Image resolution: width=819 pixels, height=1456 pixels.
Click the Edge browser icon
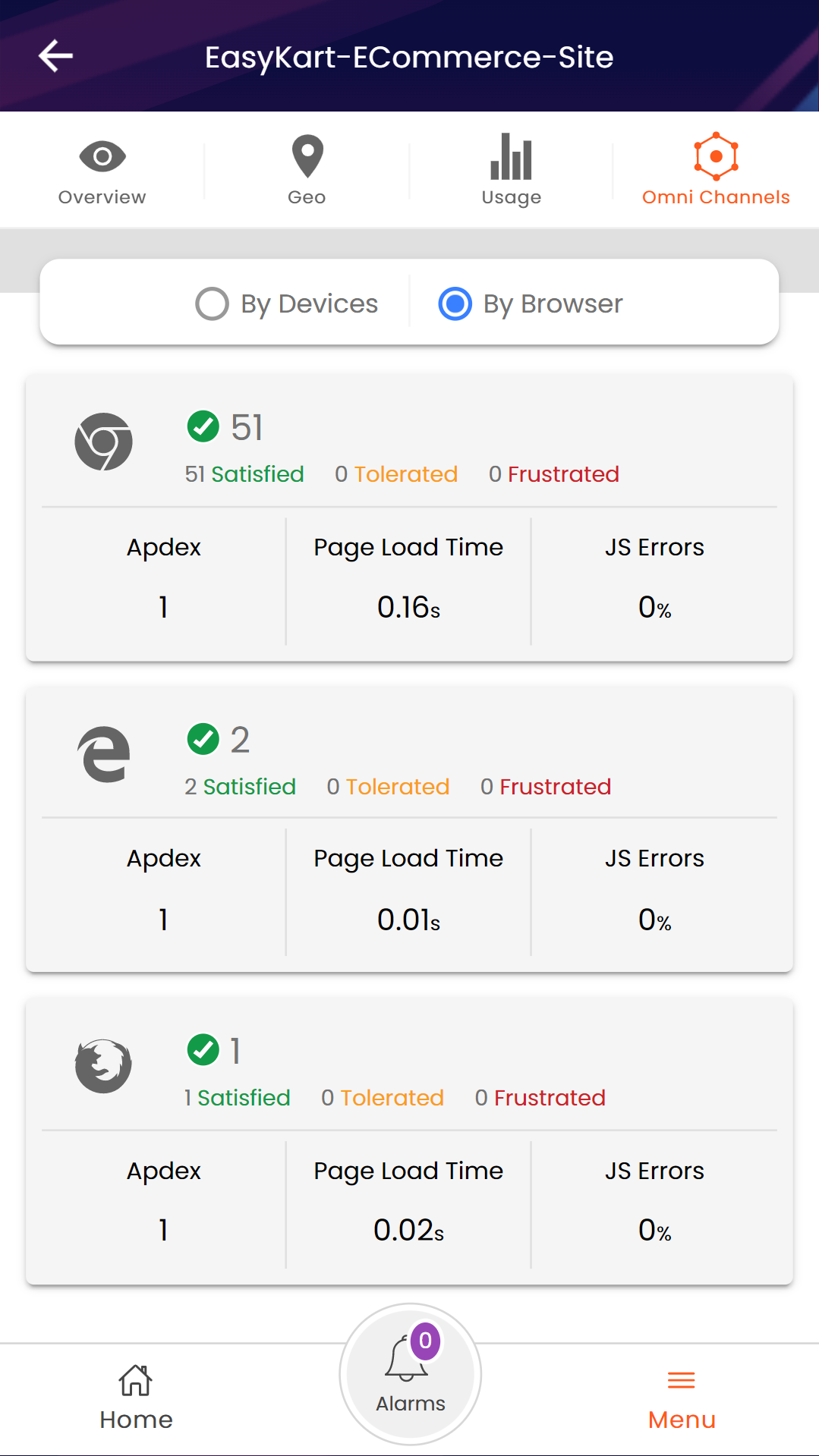(x=104, y=753)
